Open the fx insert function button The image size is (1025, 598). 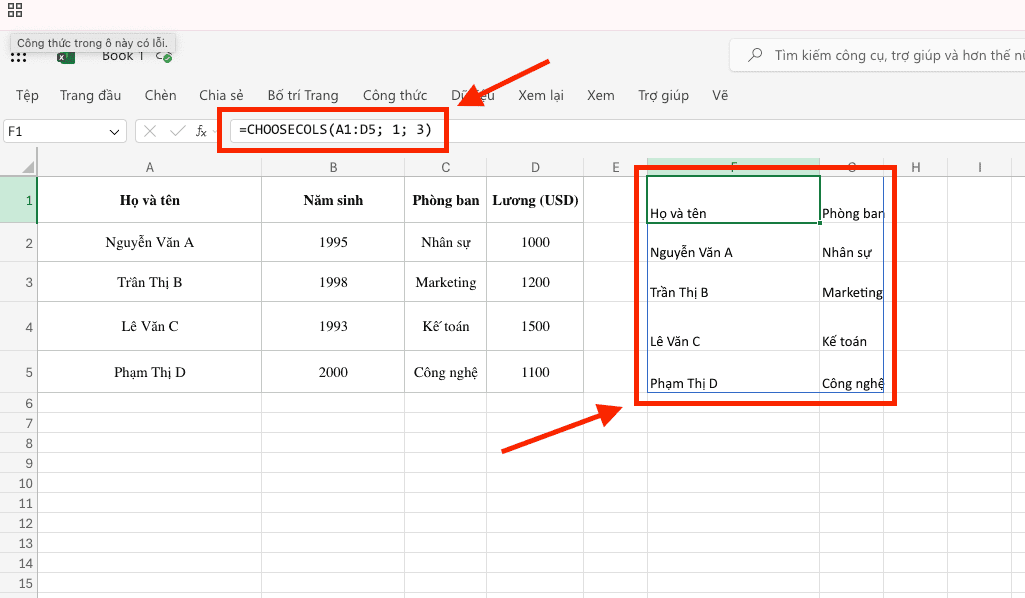coord(201,131)
